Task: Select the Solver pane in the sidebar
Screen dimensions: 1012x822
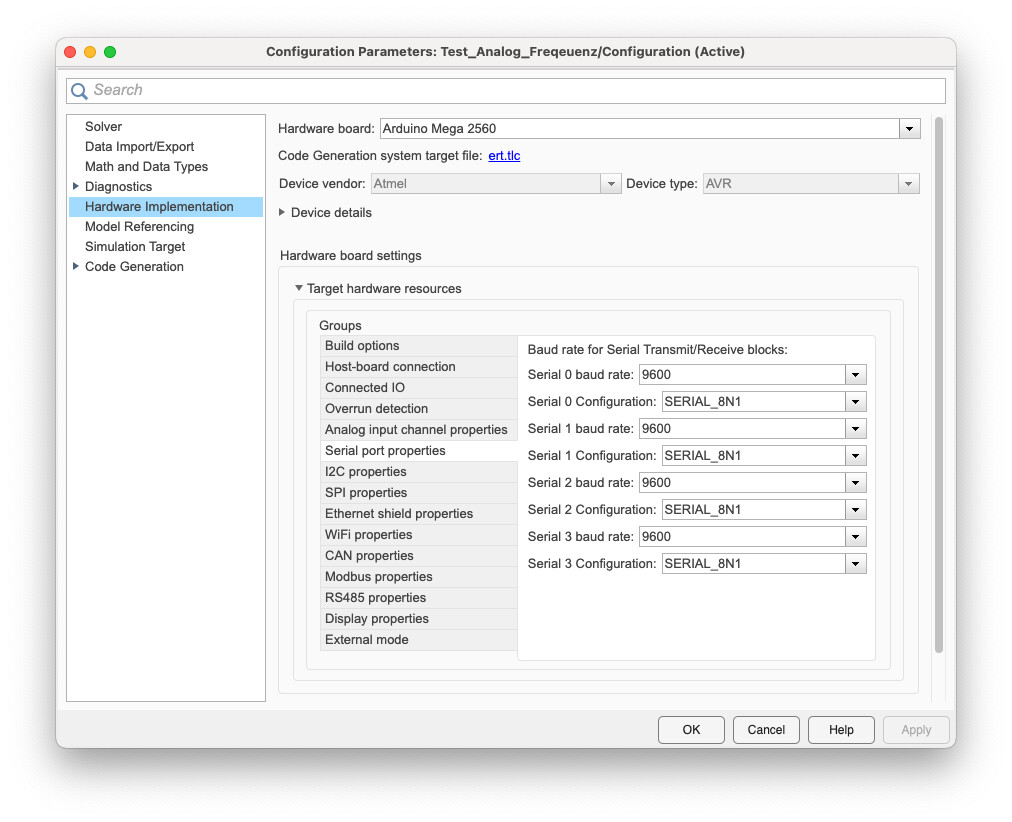Action: (102, 126)
